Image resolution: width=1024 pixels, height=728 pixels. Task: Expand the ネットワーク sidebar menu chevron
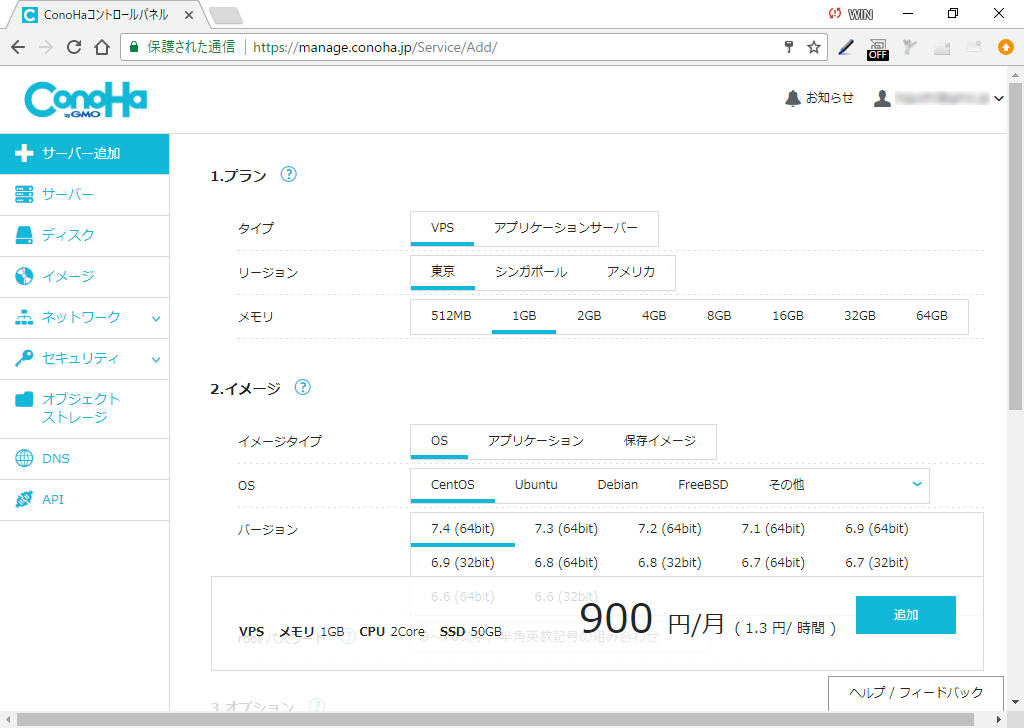[156, 319]
